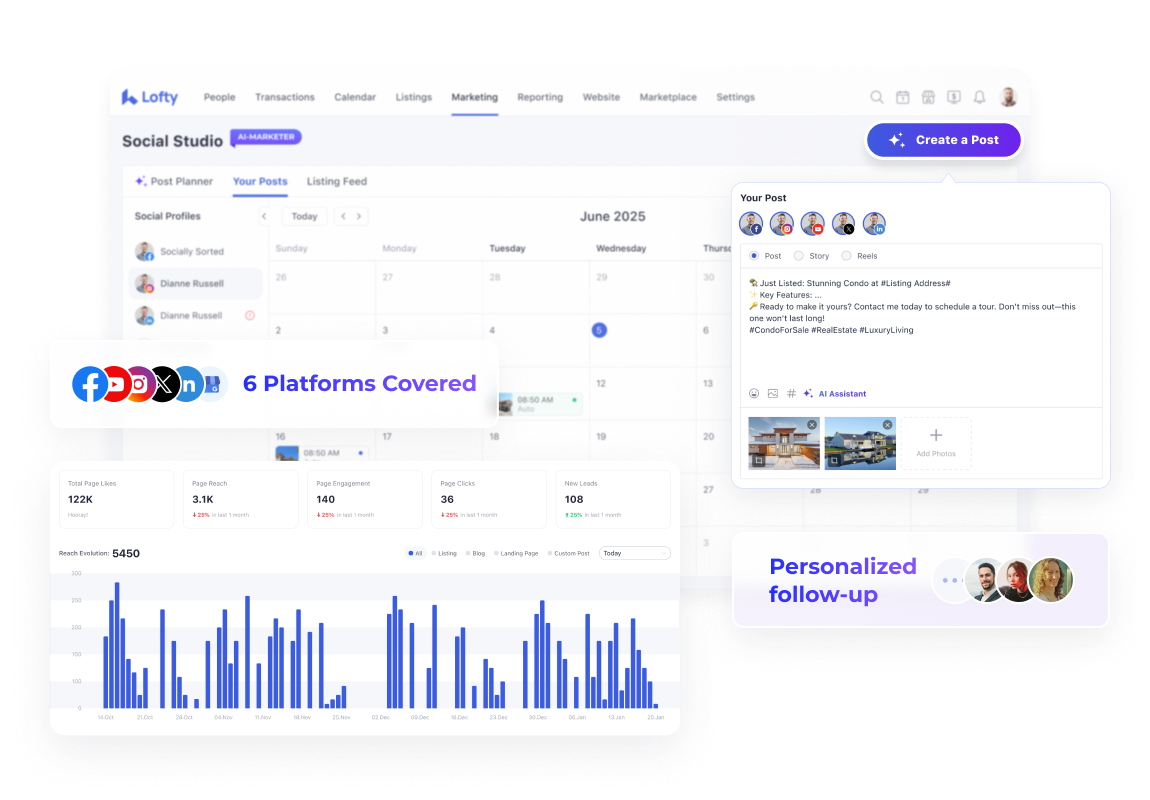Remove the first house photo
This screenshot has width=1150, height=800.
pos(812,425)
